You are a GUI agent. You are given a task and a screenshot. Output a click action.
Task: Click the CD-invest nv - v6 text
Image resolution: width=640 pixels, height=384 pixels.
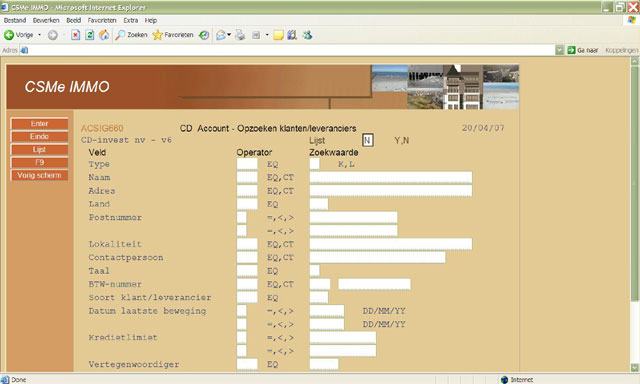[x=126, y=140]
